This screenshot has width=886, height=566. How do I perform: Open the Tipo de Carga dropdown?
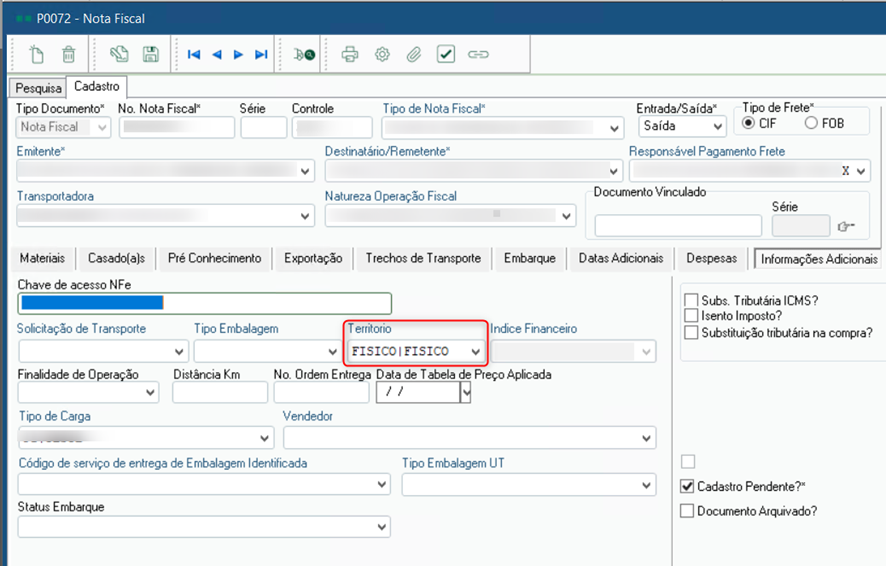coord(264,438)
